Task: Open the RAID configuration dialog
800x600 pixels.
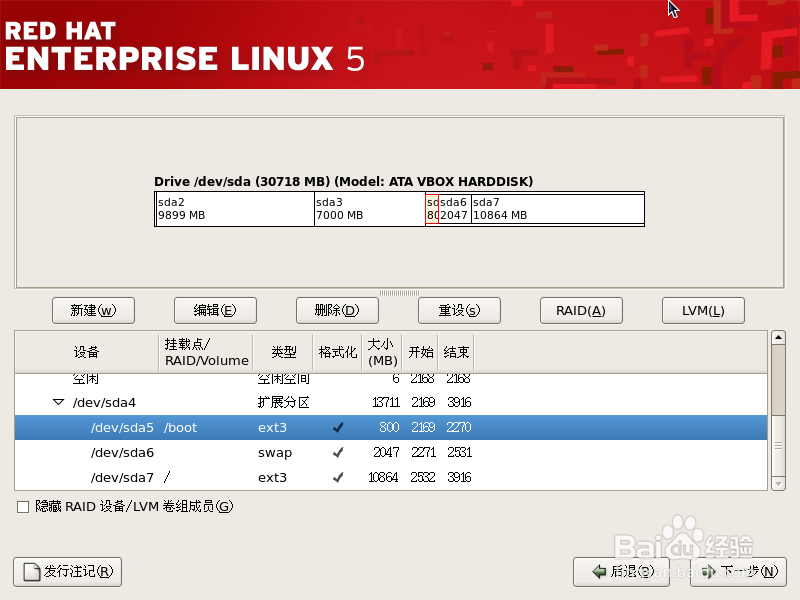Action: coord(581,310)
